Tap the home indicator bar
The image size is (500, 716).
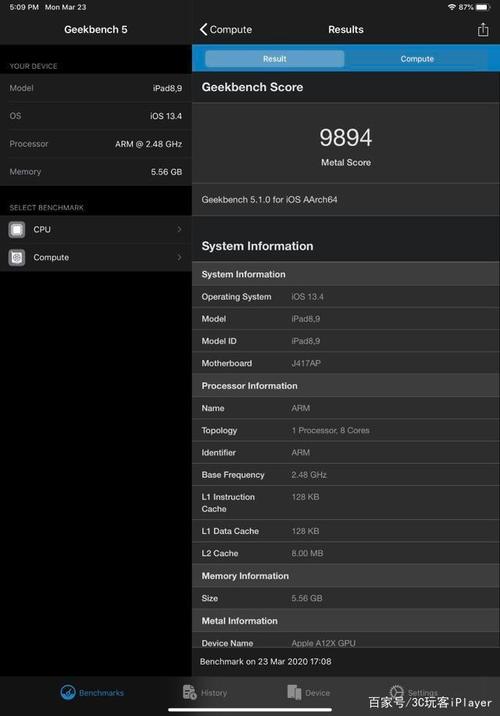coord(250,710)
